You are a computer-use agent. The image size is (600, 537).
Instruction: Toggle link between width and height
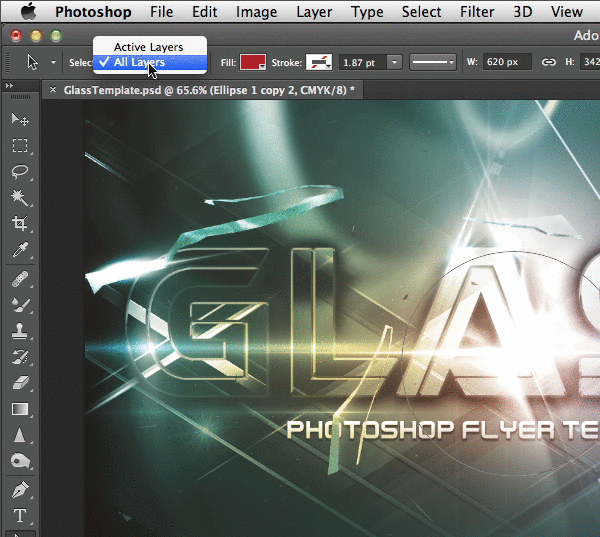coord(548,62)
